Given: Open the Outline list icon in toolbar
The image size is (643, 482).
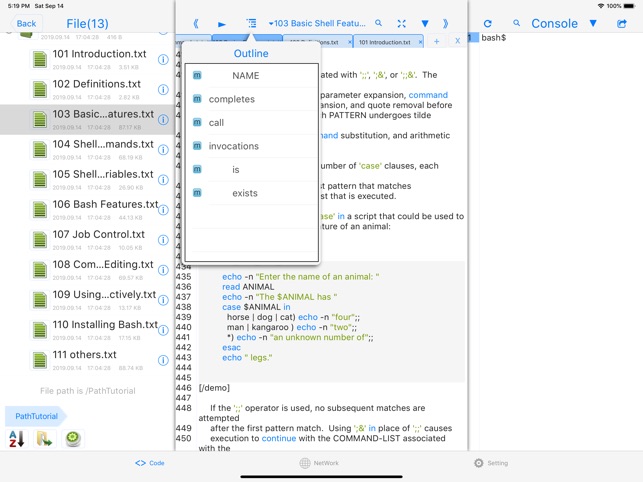Looking at the screenshot, I should click(x=251, y=23).
